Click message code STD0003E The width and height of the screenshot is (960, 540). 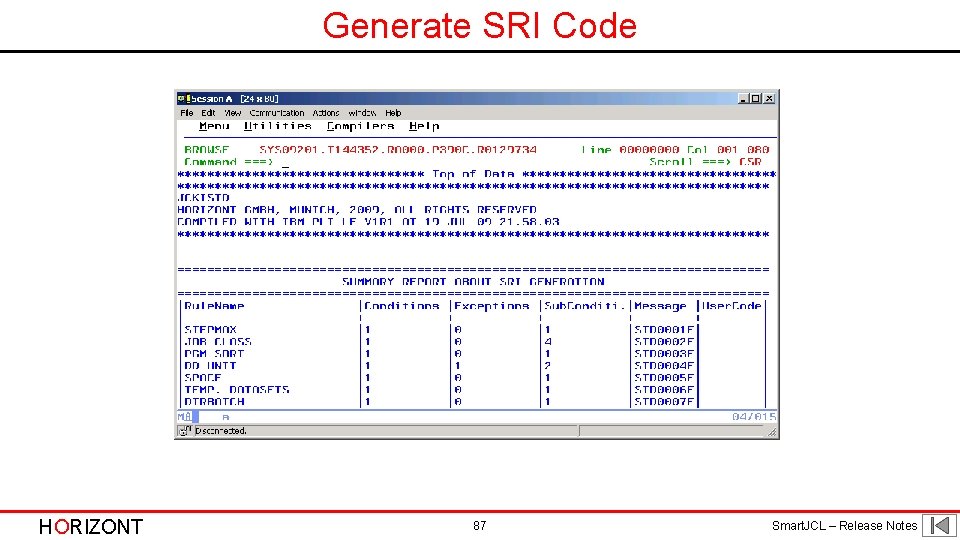664,354
